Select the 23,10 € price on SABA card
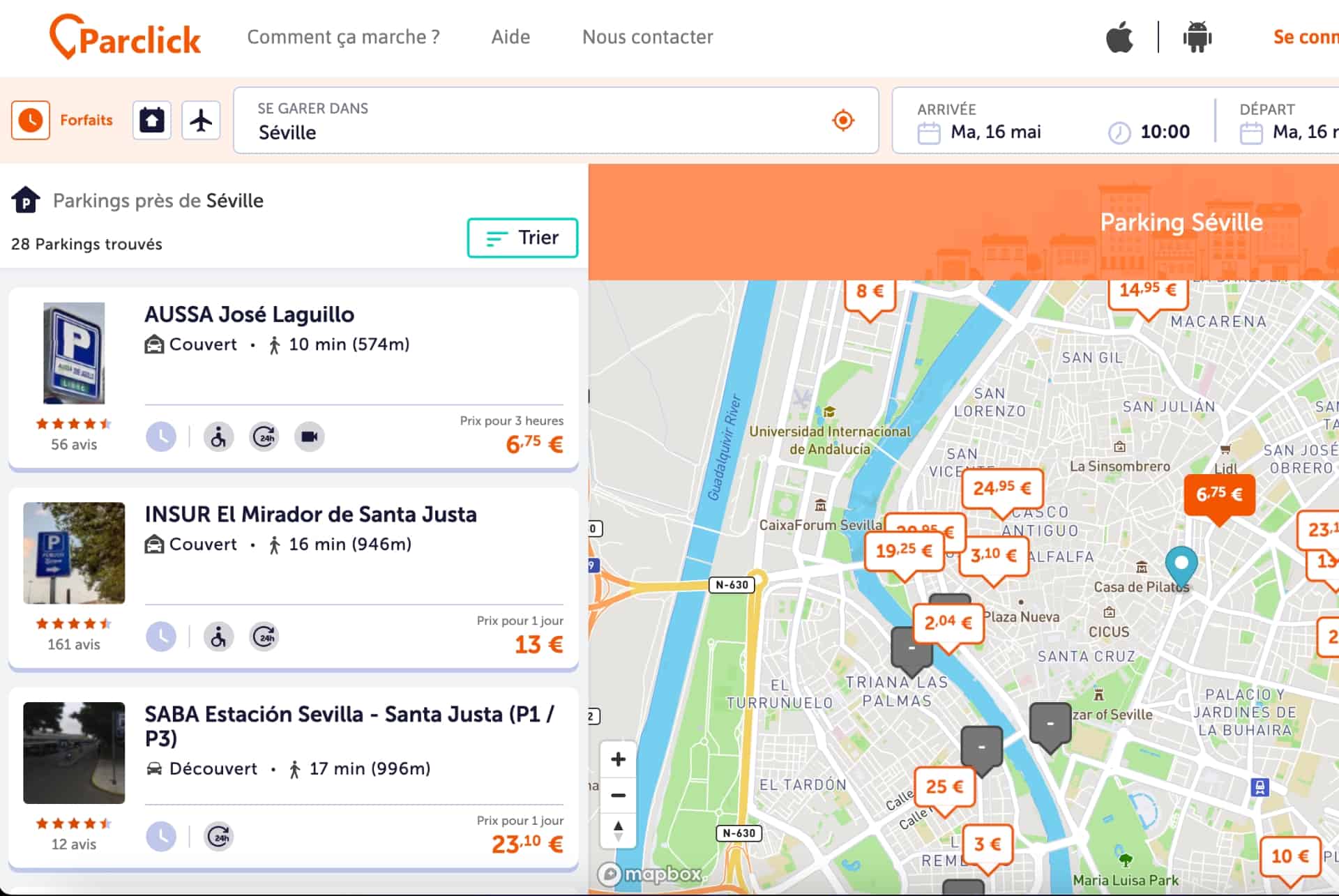Image resolution: width=1339 pixels, height=896 pixels. click(x=527, y=844)
